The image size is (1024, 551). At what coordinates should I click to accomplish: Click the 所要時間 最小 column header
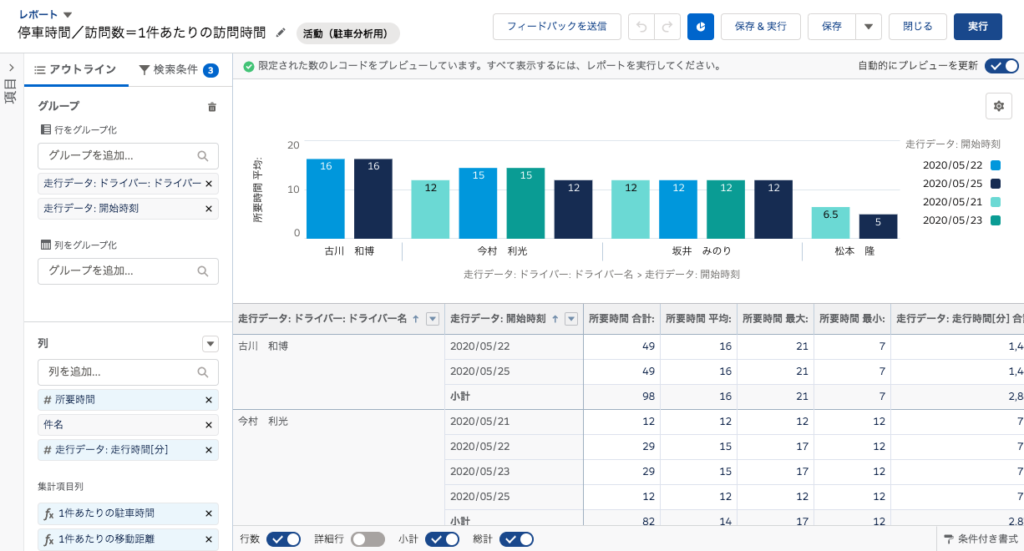(x=852, y=319)
